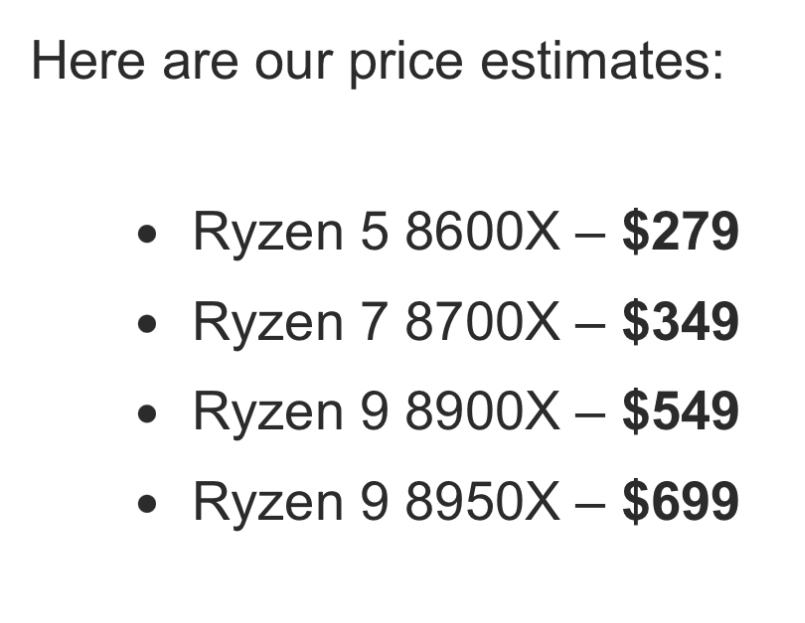Click the dash before the $349 price
805x623 pixels.
(590, 325)
